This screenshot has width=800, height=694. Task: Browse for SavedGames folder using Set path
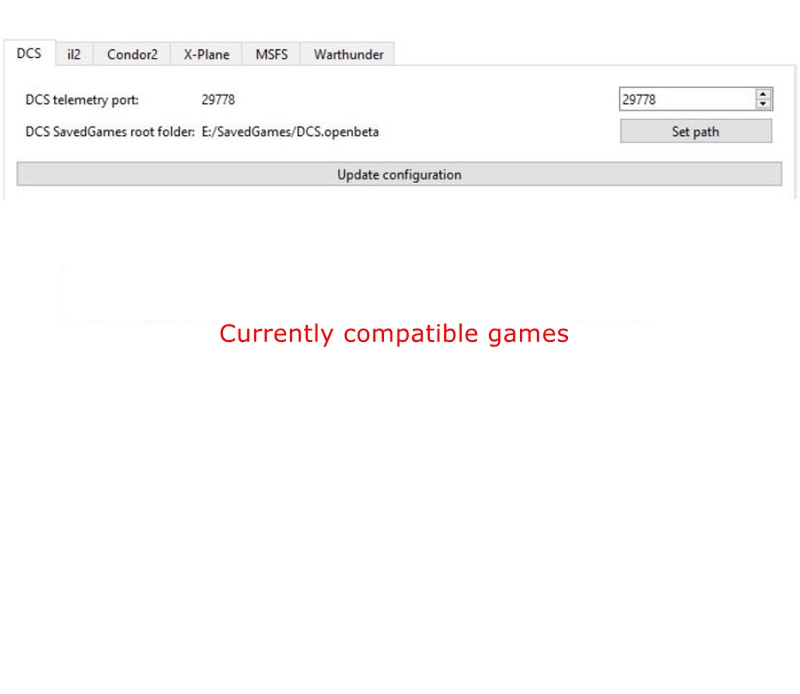coord(695,131)
